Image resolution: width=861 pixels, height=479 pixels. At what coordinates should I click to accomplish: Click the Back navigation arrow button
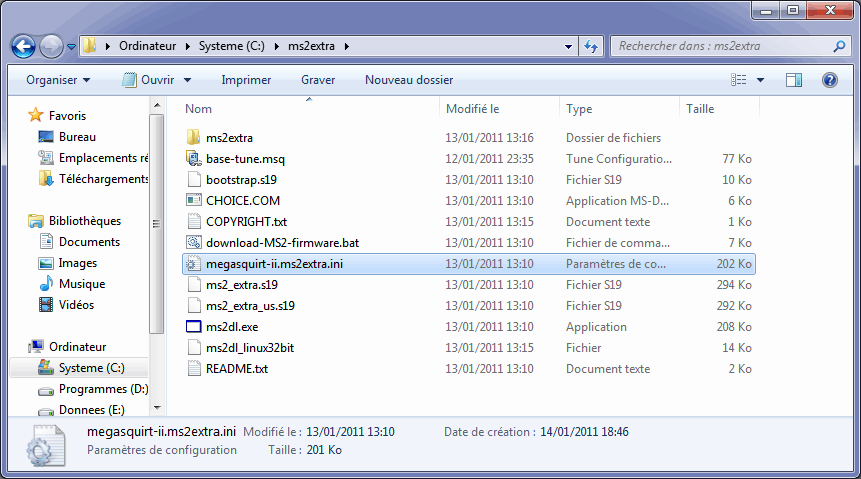point(24,46)
